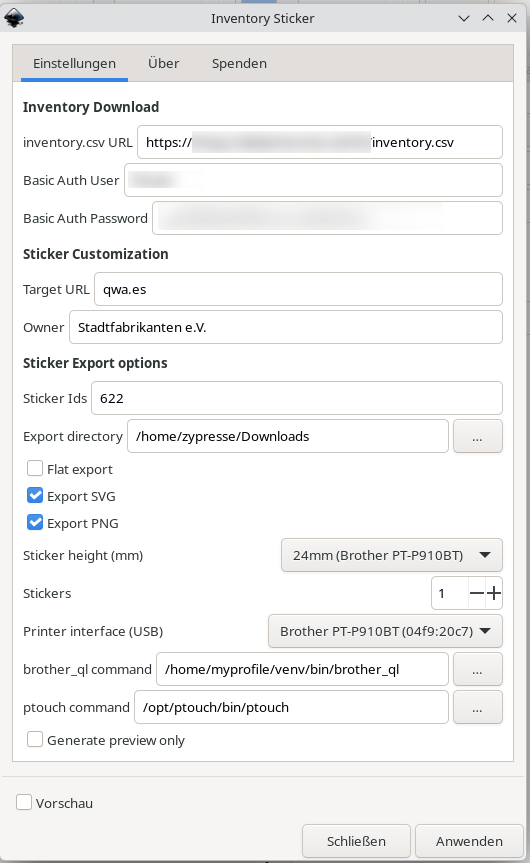Open the Sticker height dropdown
Viewport: 530px width, 863px height.
pyautogui.click(x=392, y=555)
